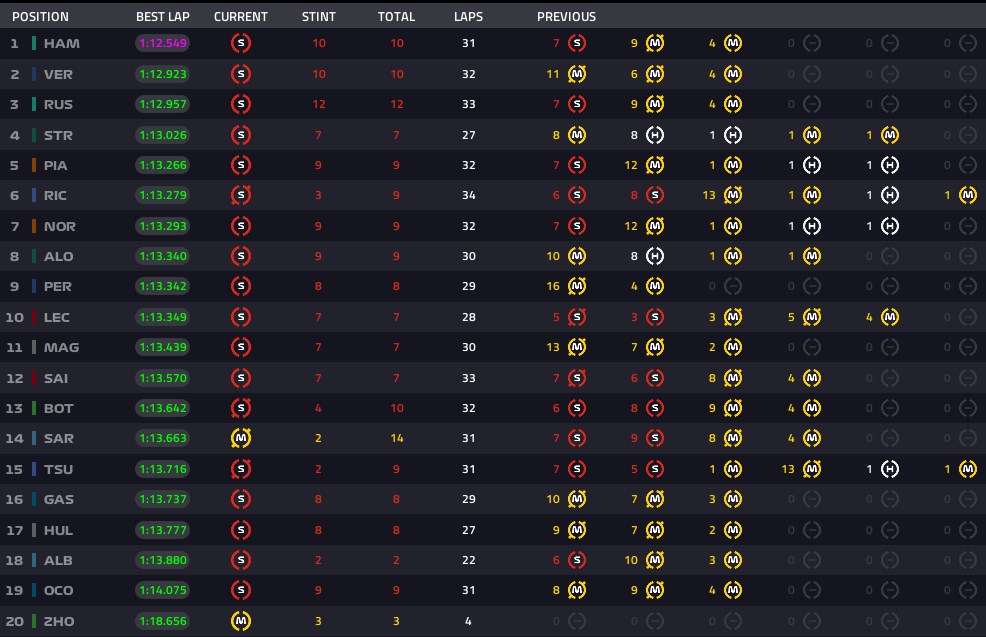
Task: Click ALB's 6-lap soft tyre icon
Action: click(577, 560)
